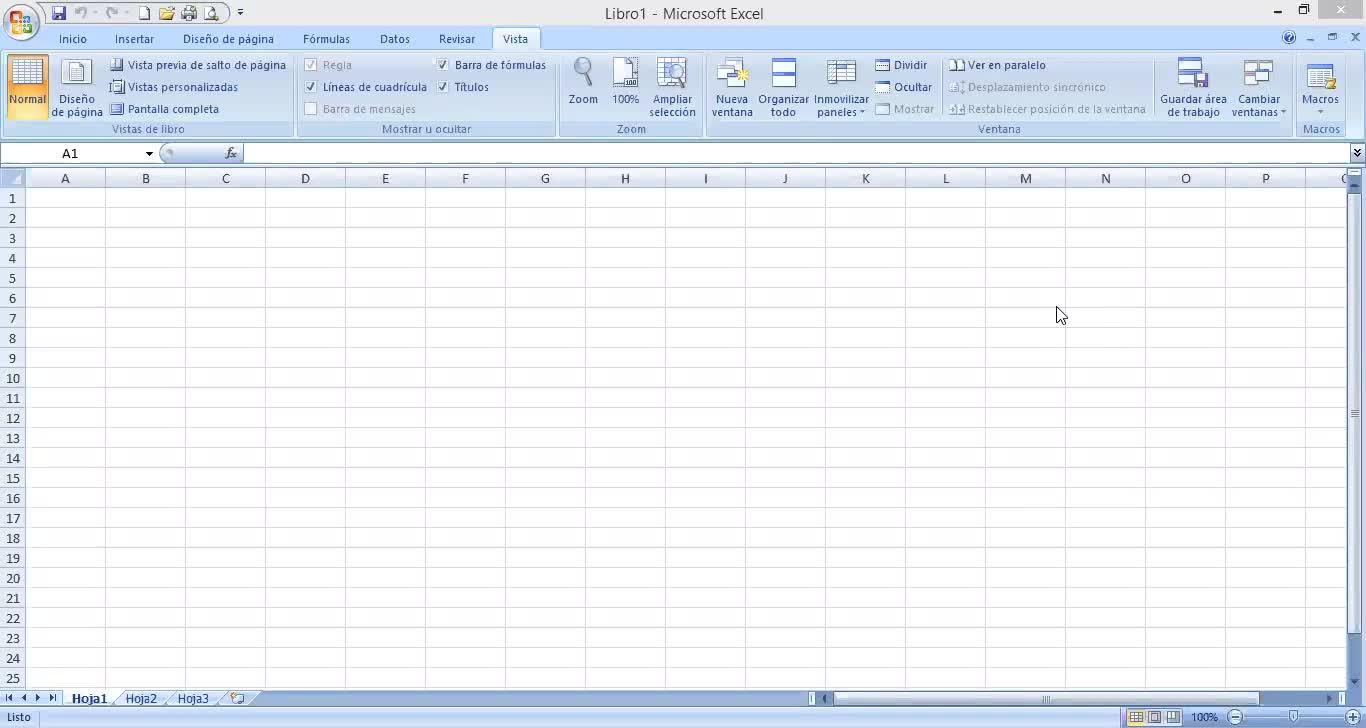Open Cambiar ventanas dropdown
Screen dimensions: 1366x728
[x=1258, y=87]
